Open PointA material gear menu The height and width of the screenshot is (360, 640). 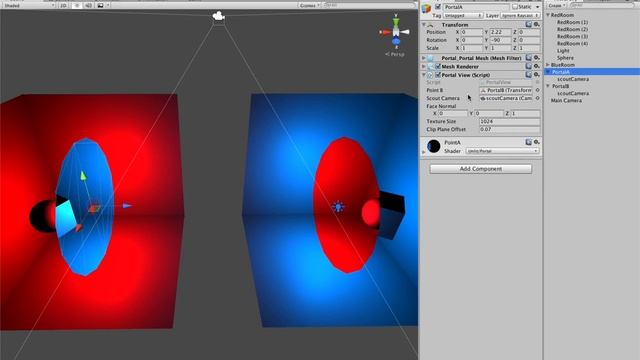click(x=537, y=142)
